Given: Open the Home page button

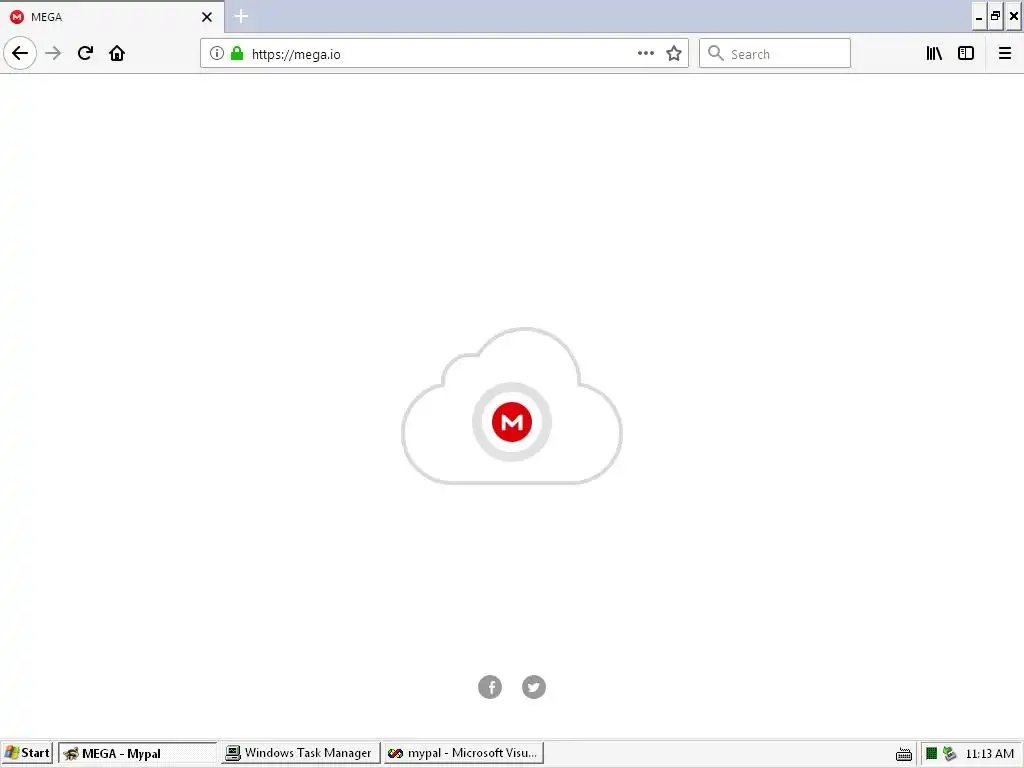Looking at the screenshot, I should [x=117, y=54].
